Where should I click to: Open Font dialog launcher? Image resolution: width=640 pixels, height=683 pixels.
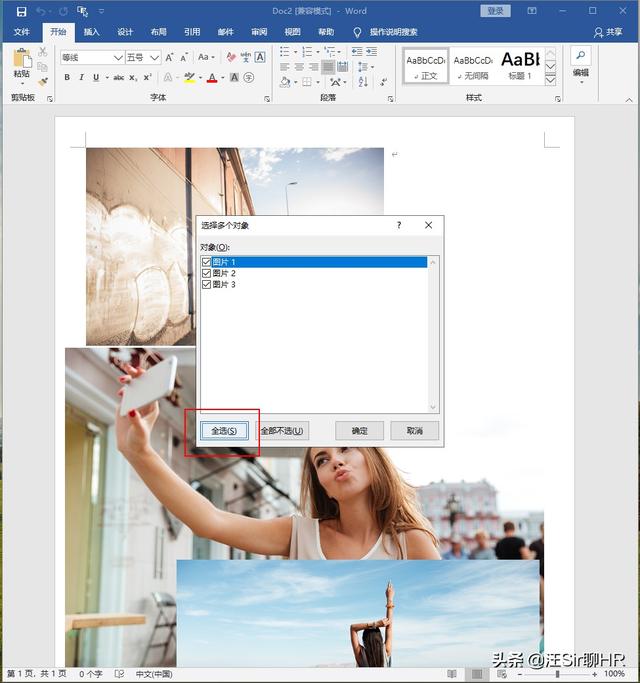(267, 99)
